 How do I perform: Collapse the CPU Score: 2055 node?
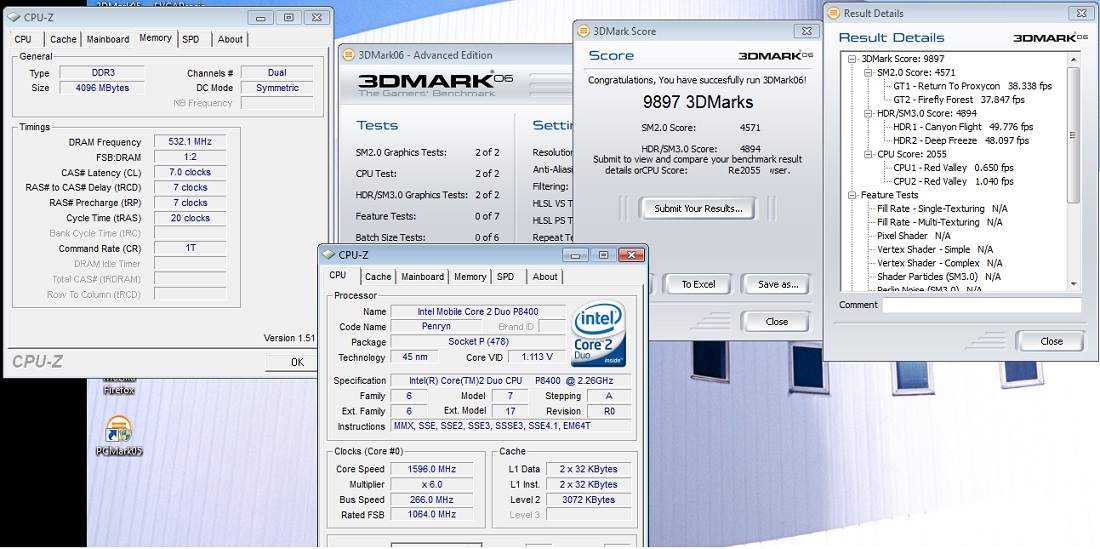[x=868, y=154]
